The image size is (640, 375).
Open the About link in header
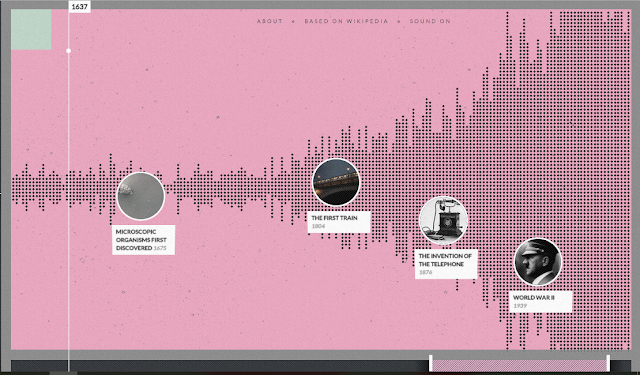click(x=269, y=21)
